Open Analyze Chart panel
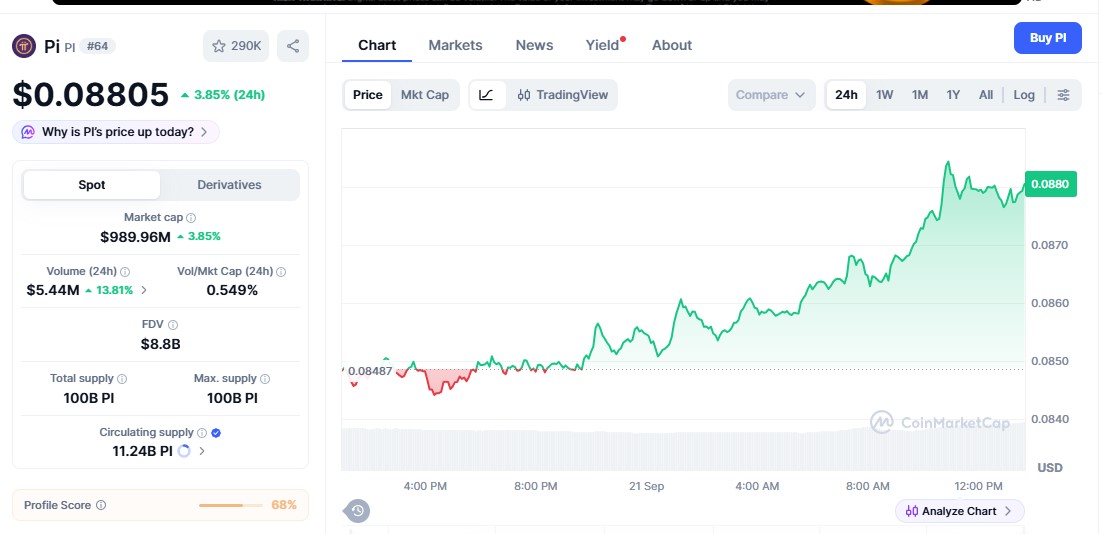Image resolution: width=1102 pixels, height=534 pixels. (x=959, y=512)
